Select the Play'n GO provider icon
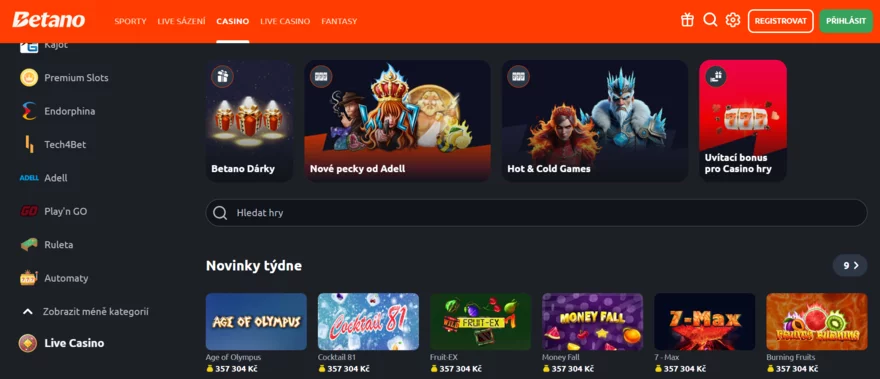The height and width of the screenshot is (379, 880). pos(29,211)
